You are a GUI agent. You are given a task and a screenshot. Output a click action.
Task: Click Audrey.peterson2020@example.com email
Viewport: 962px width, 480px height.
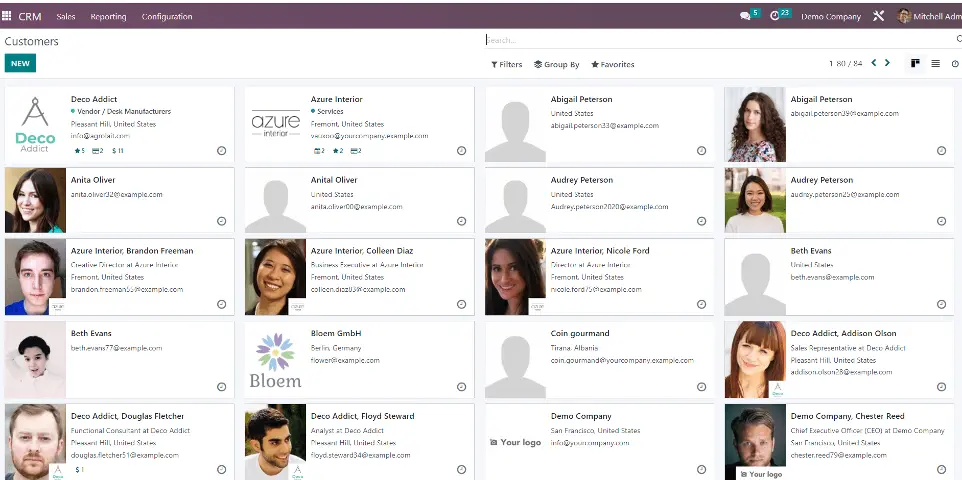coord(609,207)
